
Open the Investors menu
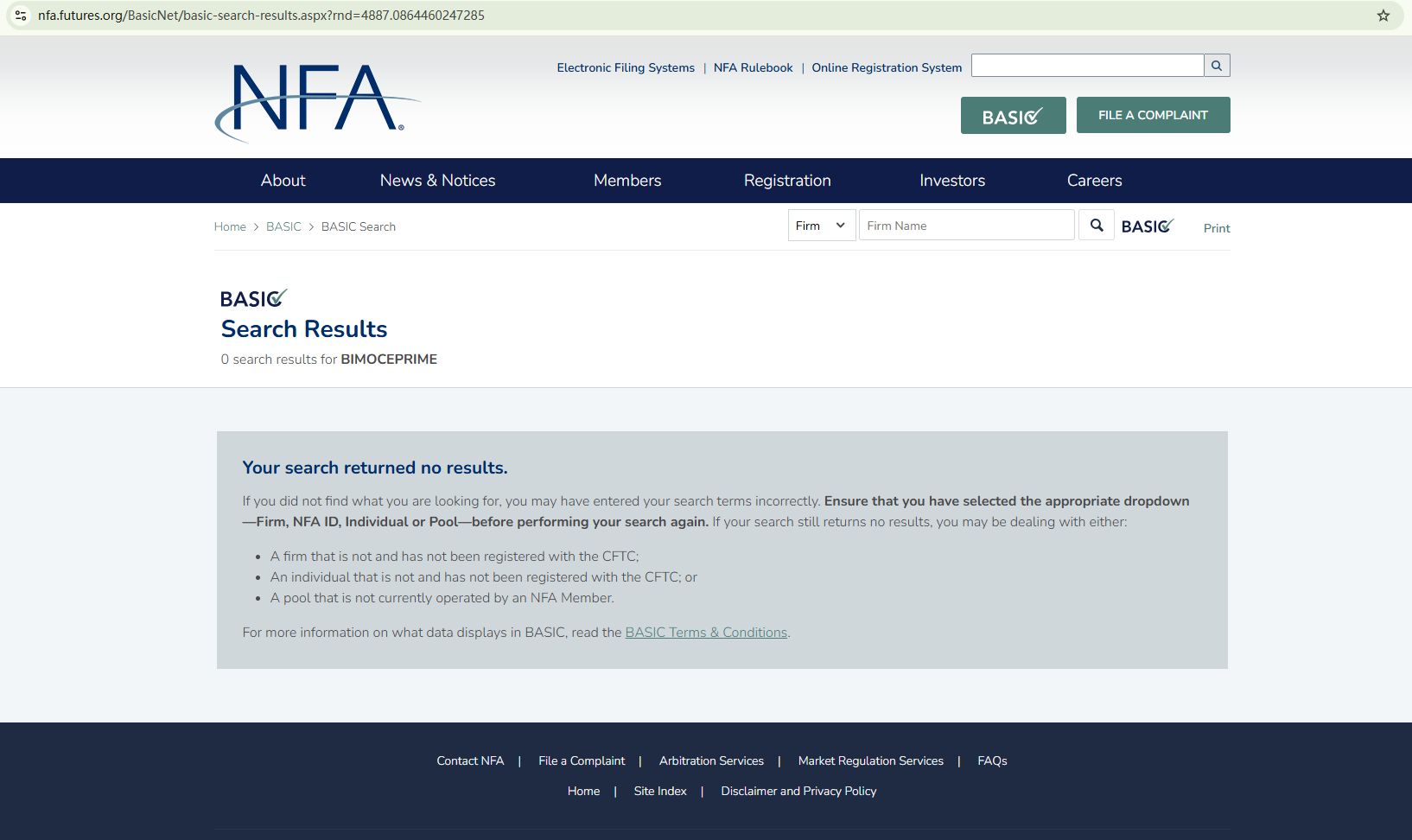click(x=952, y=181)
